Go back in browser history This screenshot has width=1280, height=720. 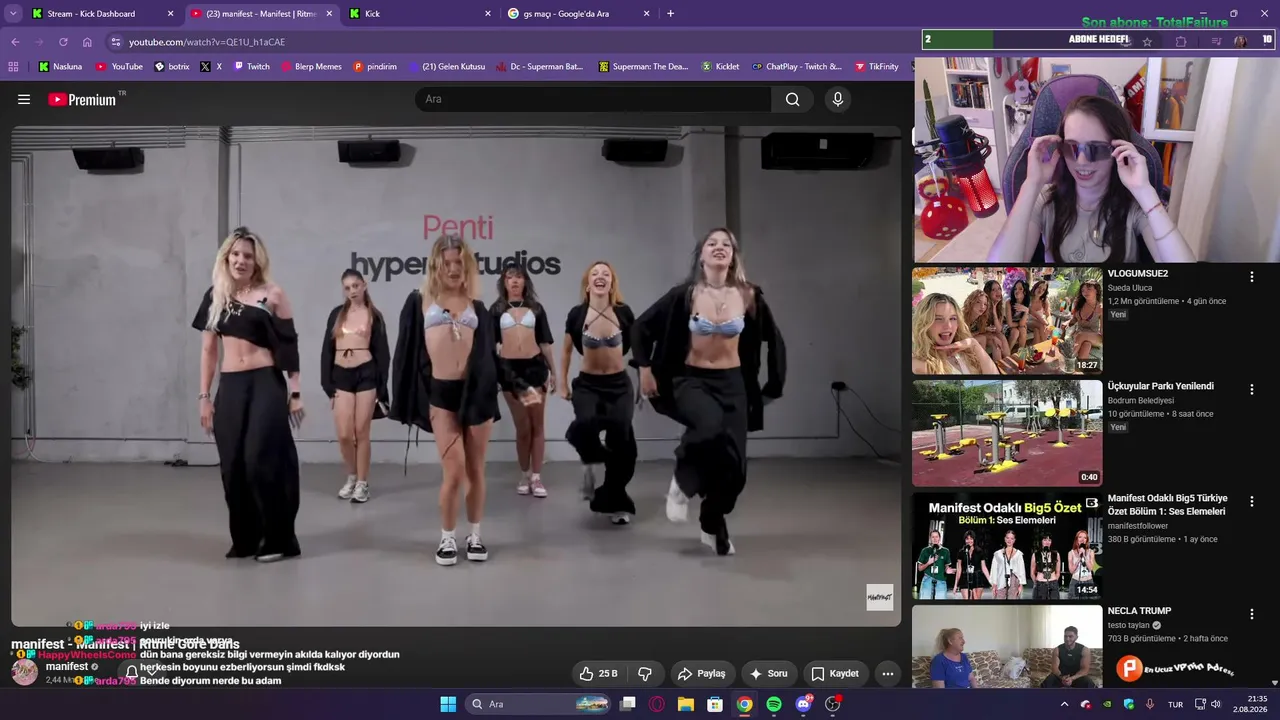click(15, 42)
